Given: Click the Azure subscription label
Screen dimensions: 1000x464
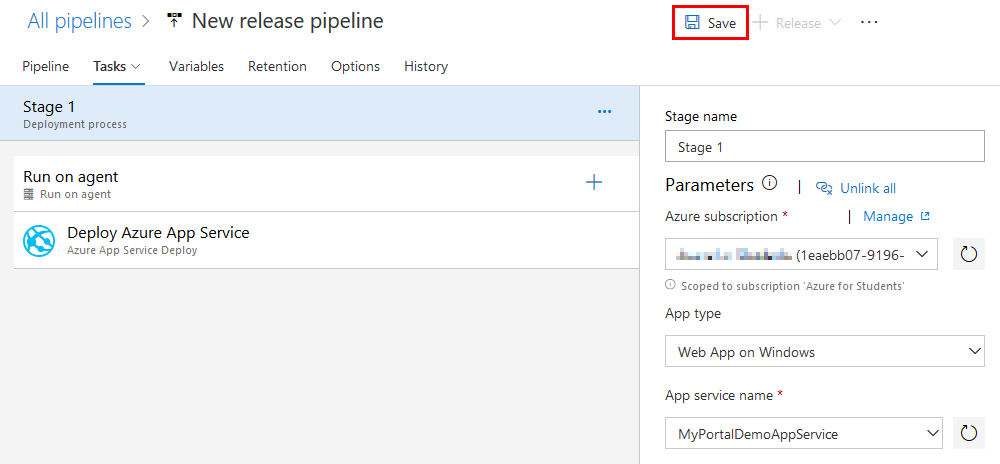Looking at the screenshot, I should click(x=721, y=217).
